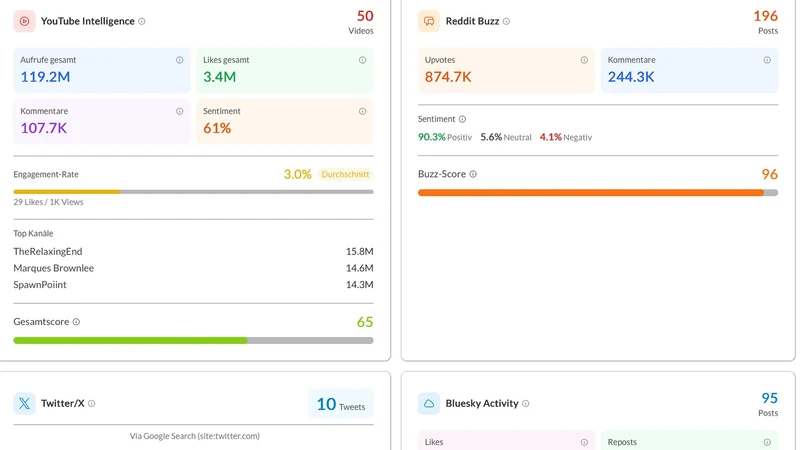800x450 pixels.
Task: Click the green Gesamtscore progress bar
Action: coord(193,340)
